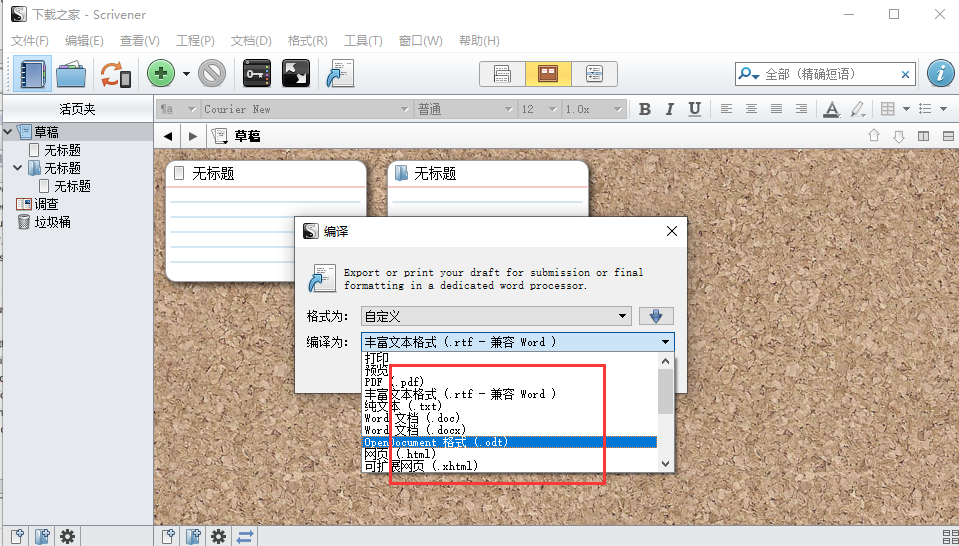Center align text
Screen dimensions: 959x546
(751, 109)
